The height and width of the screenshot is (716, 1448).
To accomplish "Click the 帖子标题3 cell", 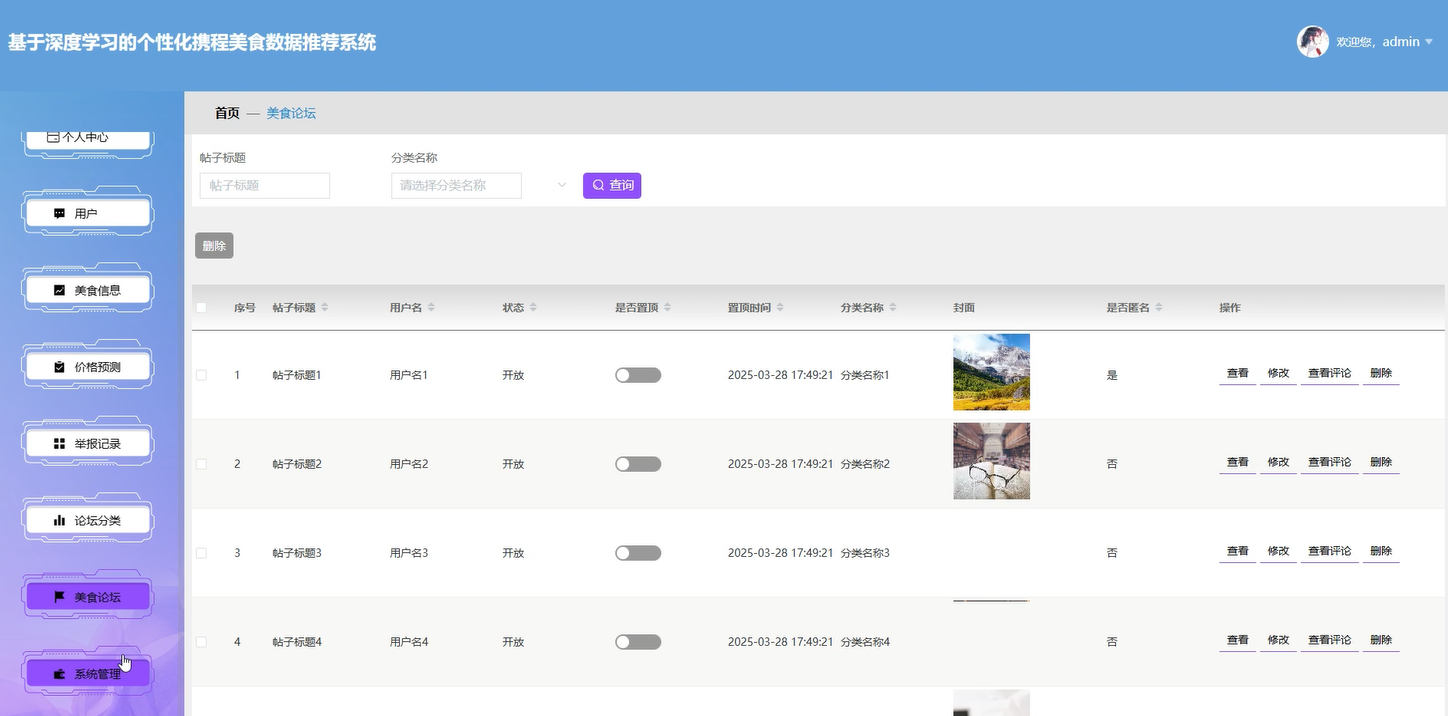I will click(x=297, y=553).
